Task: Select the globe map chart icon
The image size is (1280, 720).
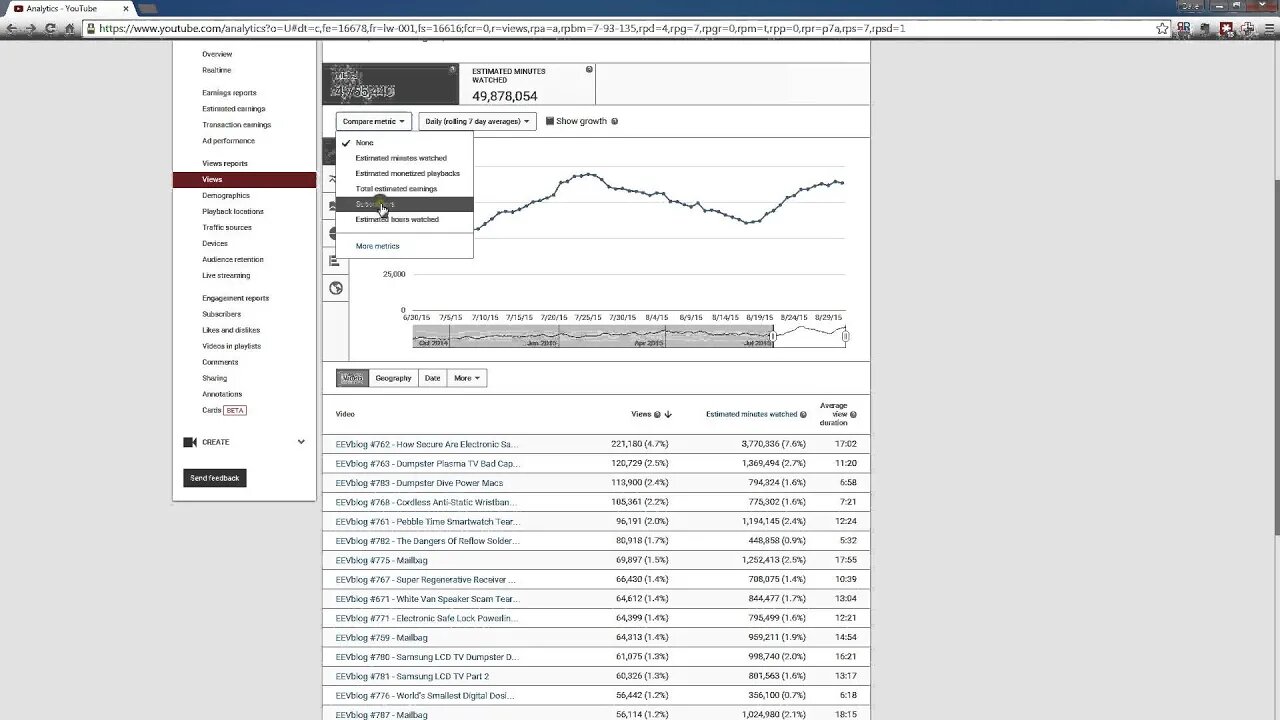Action: click(x=336, y=288)
